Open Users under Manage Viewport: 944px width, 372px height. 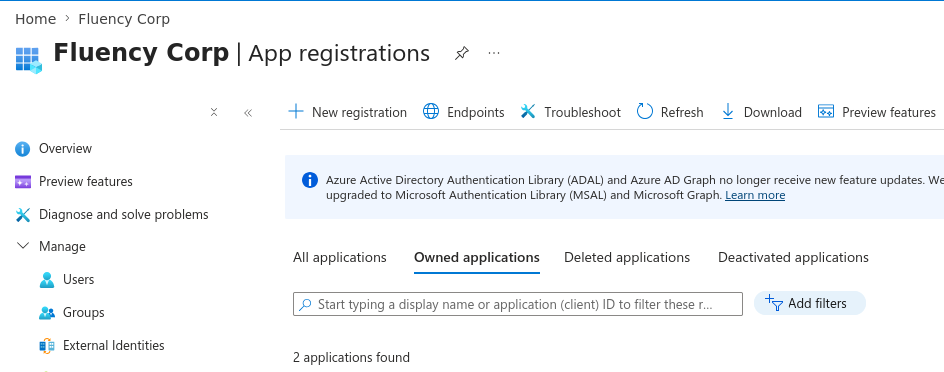coord(78,279)
